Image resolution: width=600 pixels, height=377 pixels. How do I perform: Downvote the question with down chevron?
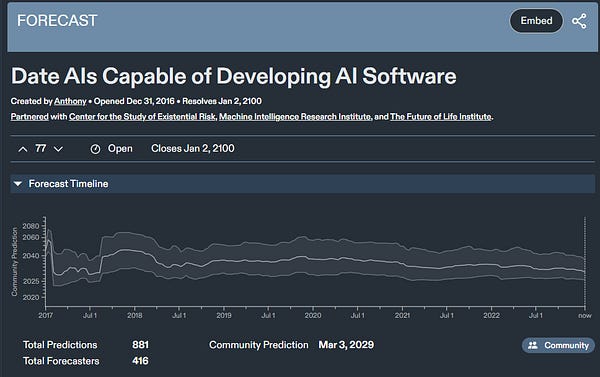pos(58,149)
